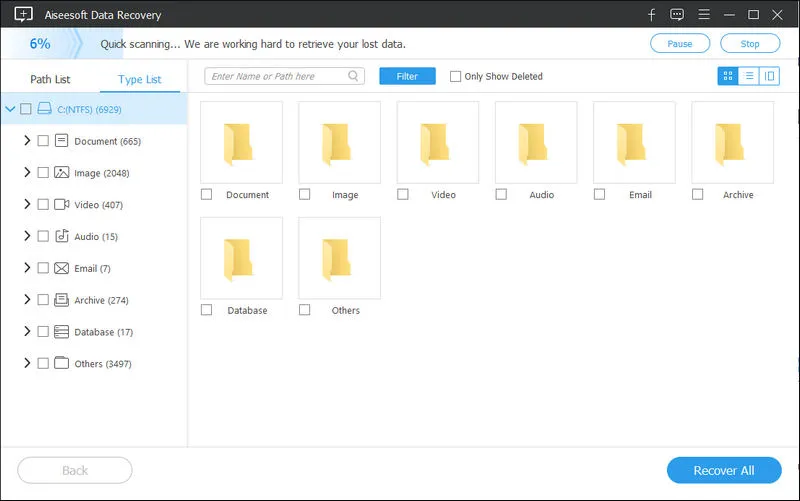Click the Others folder icon in sidebar

[x=61, y=363]
